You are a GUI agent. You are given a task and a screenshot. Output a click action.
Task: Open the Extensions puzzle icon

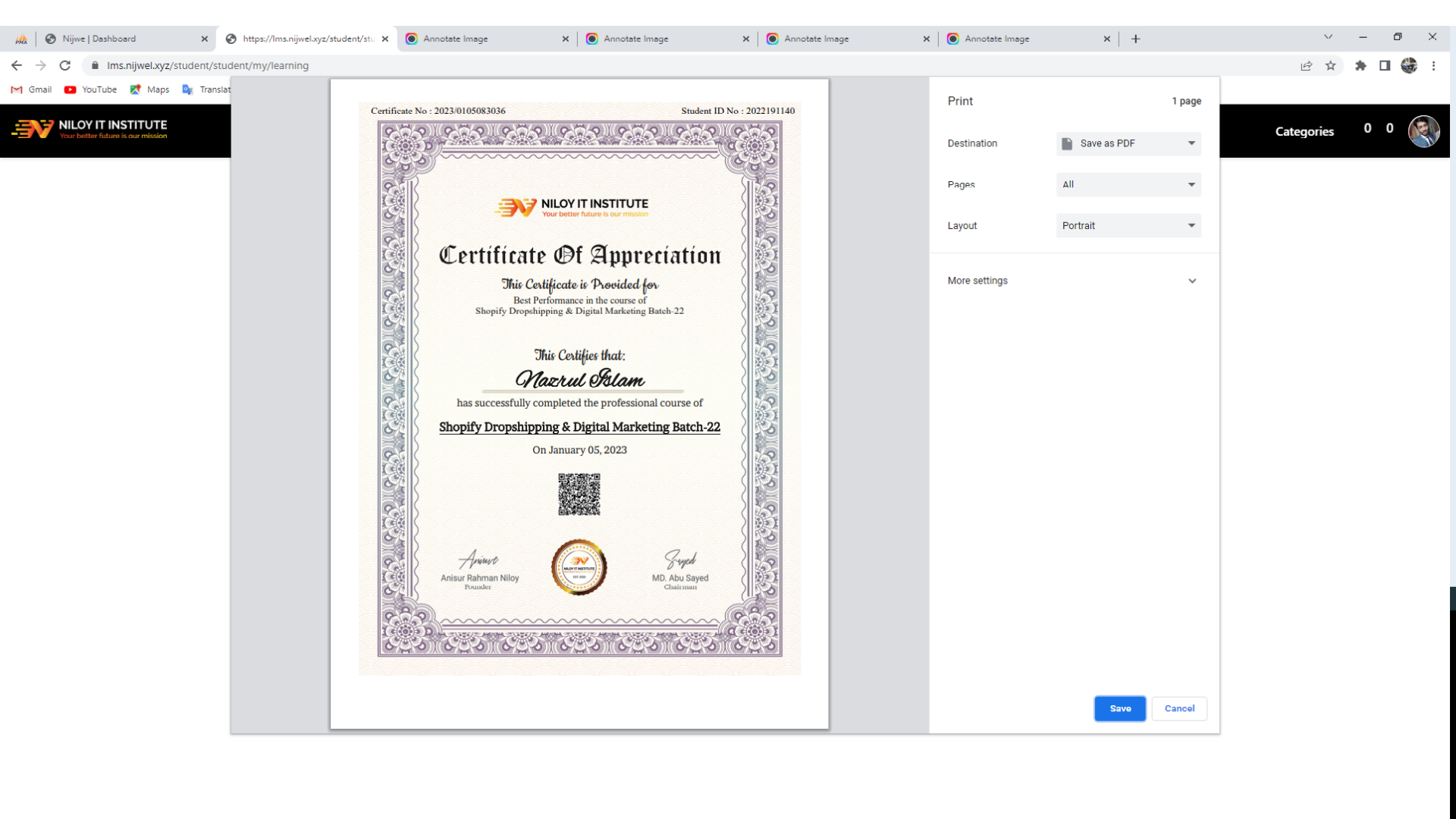(1360, 66)
